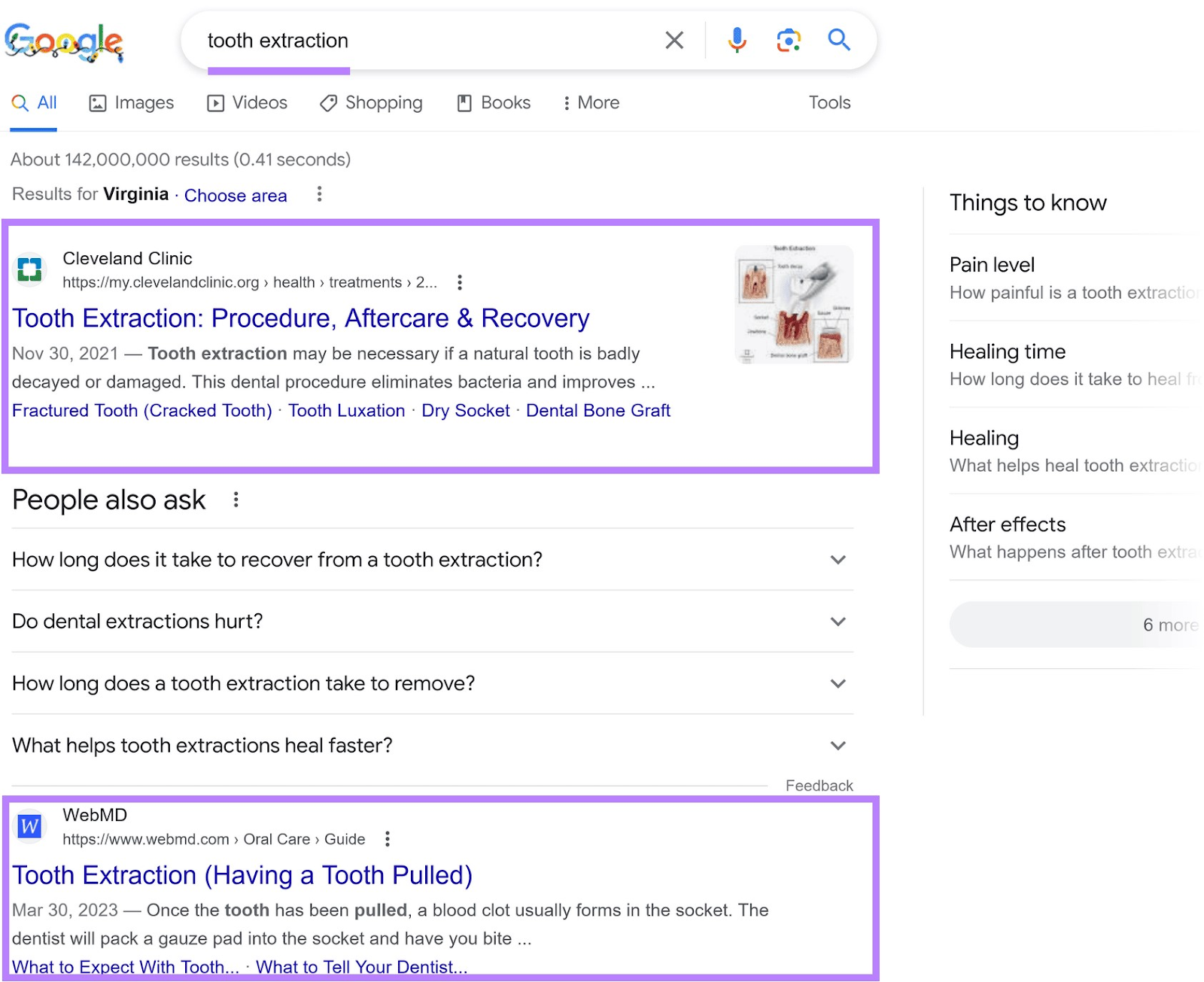Click the Google doodle logo
The image size is (1204, 982).
63,43
